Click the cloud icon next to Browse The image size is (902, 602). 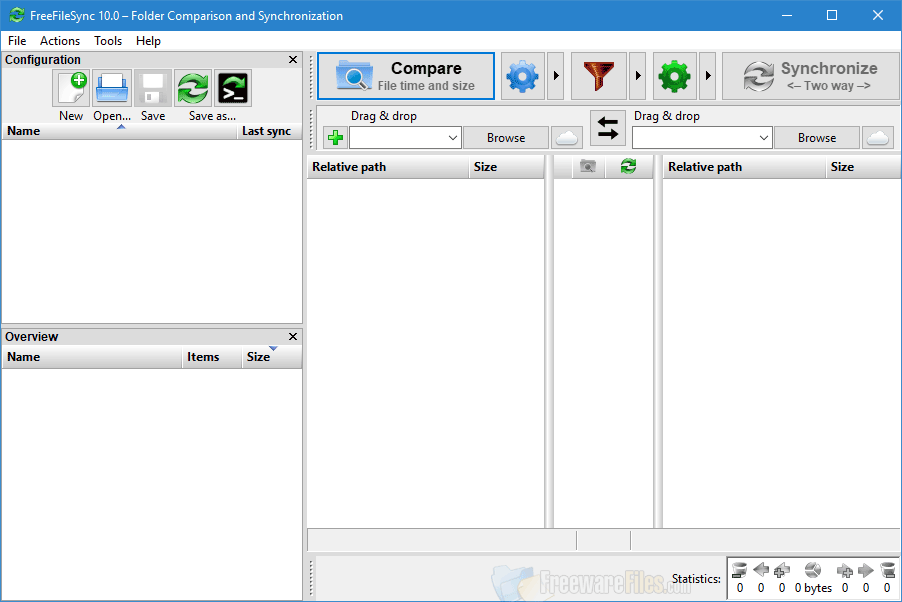(566, 137)
